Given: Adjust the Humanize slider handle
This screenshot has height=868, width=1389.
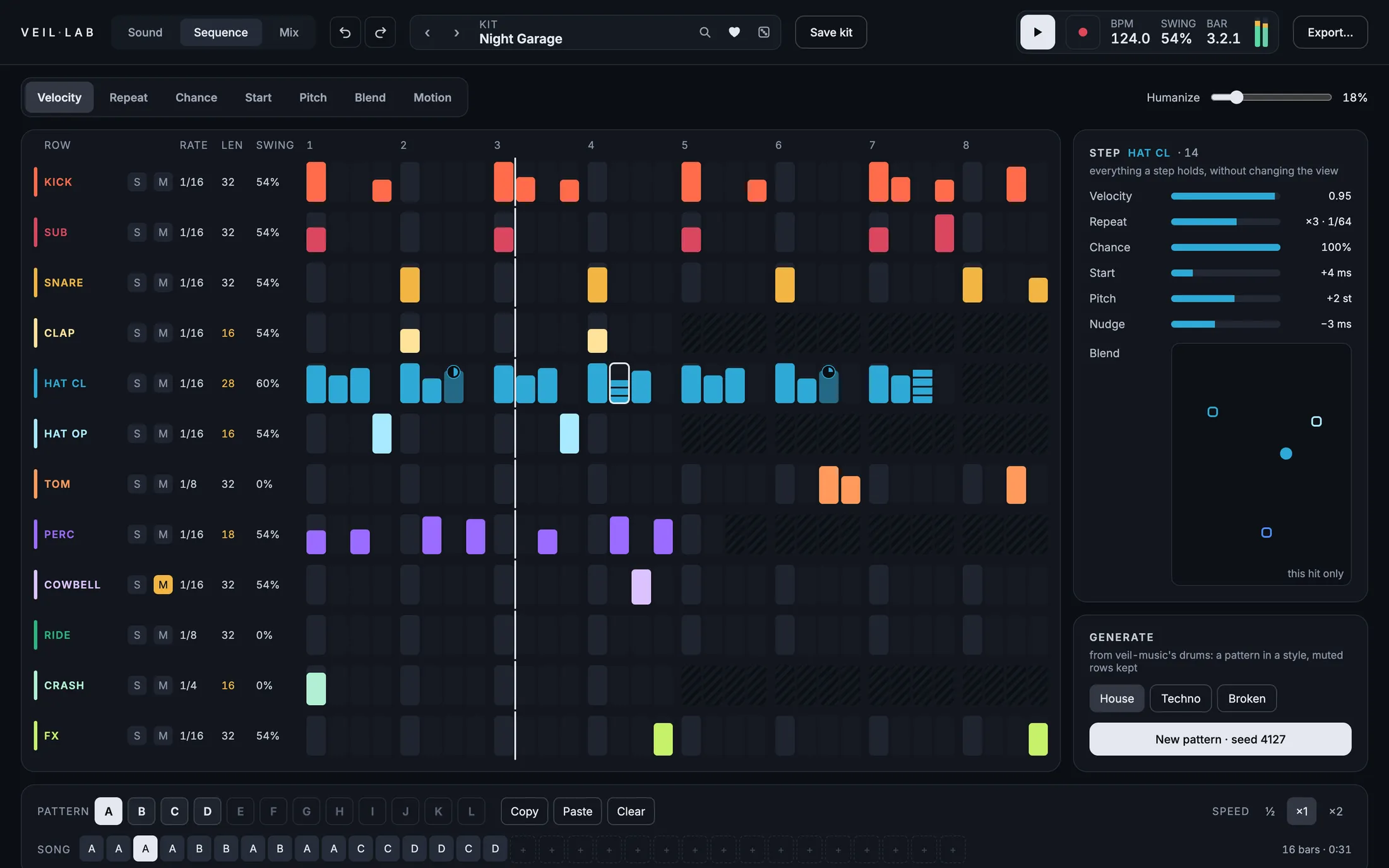Looking at the screenshot, I should [x=1236, y=97].
